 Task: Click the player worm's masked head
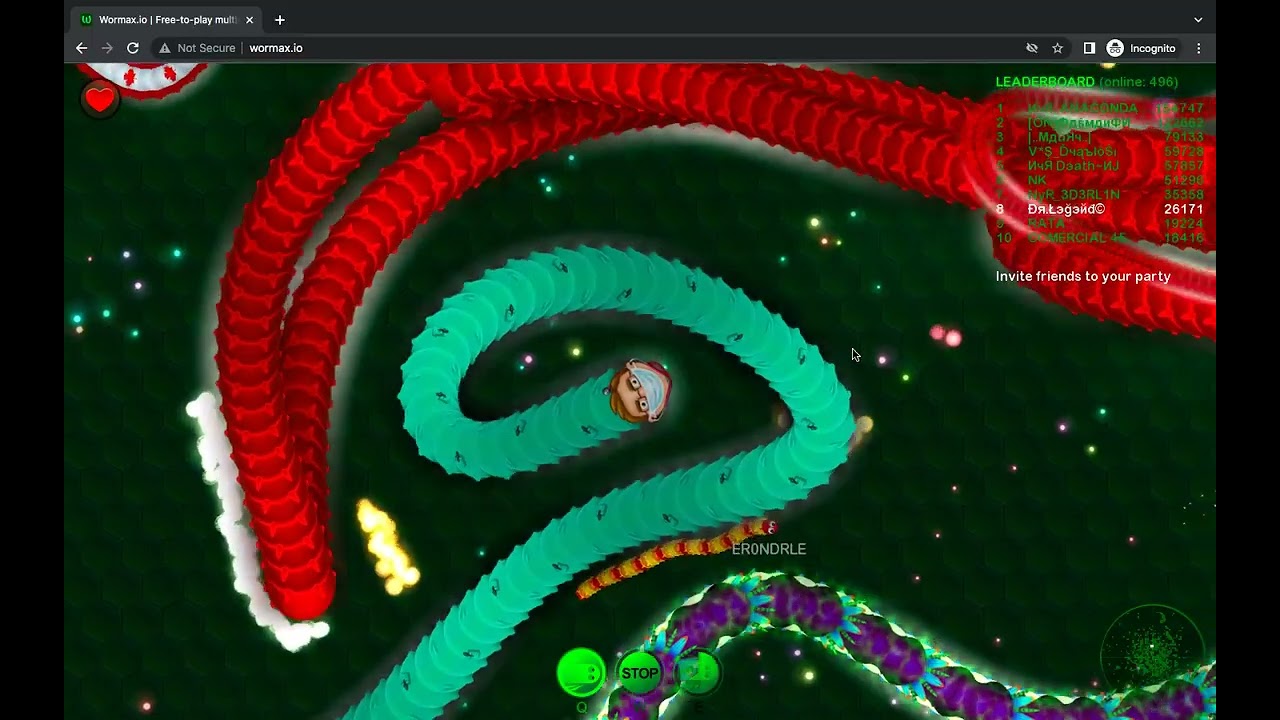pos(640,391)
